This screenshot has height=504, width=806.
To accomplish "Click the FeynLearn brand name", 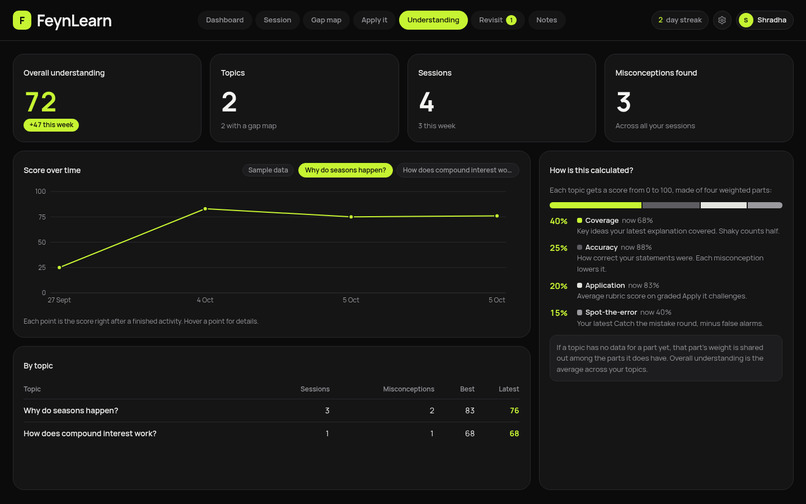I will tap(74, 21).
